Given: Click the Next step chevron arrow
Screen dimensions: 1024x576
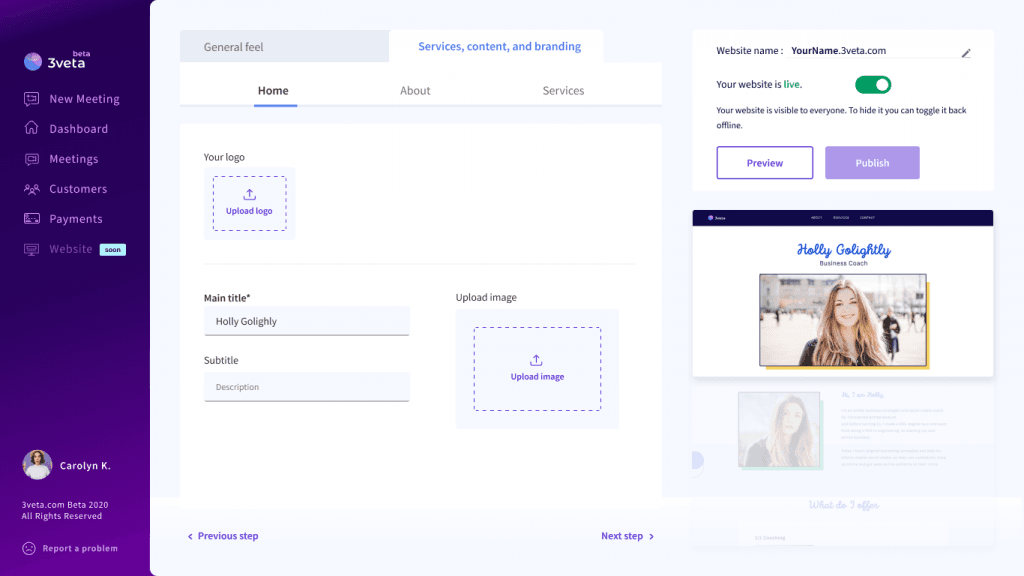Looking at the screenshot, I should 651,536.
